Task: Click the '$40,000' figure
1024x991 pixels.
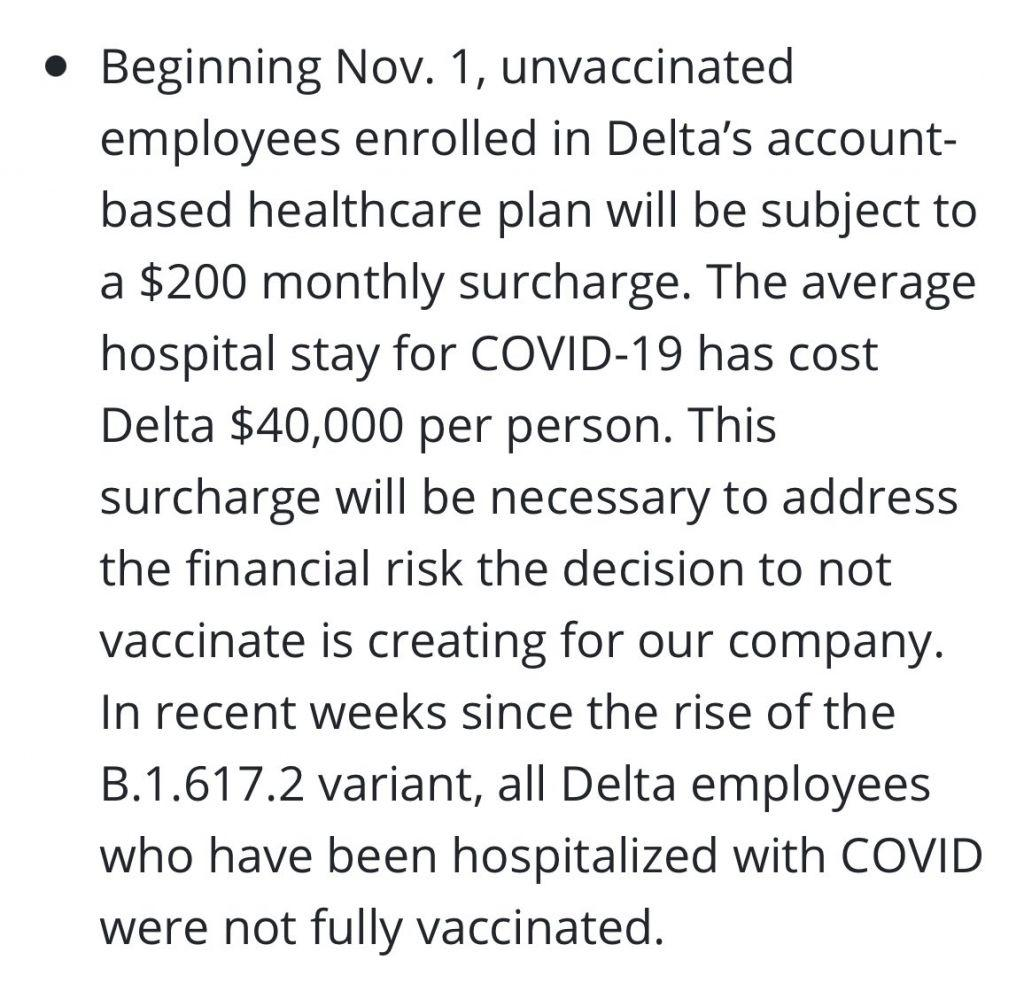Action: click(x=317, y=427)
